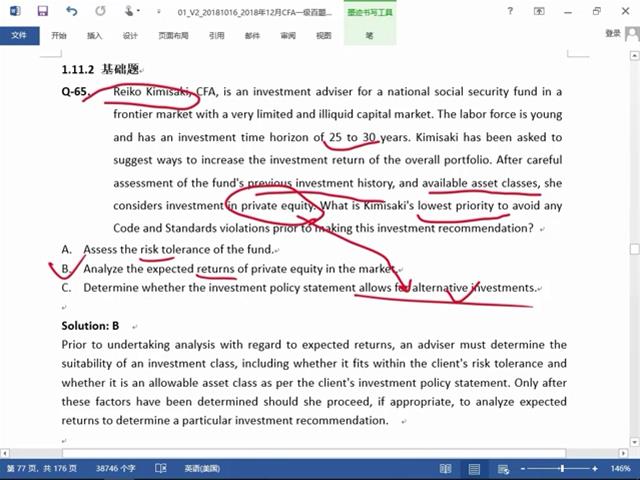Viewport: 640px width, 480px height.
Task: Click the name 'Reiko Kimisaki' in the question
Action: click(x=152, y=91)
